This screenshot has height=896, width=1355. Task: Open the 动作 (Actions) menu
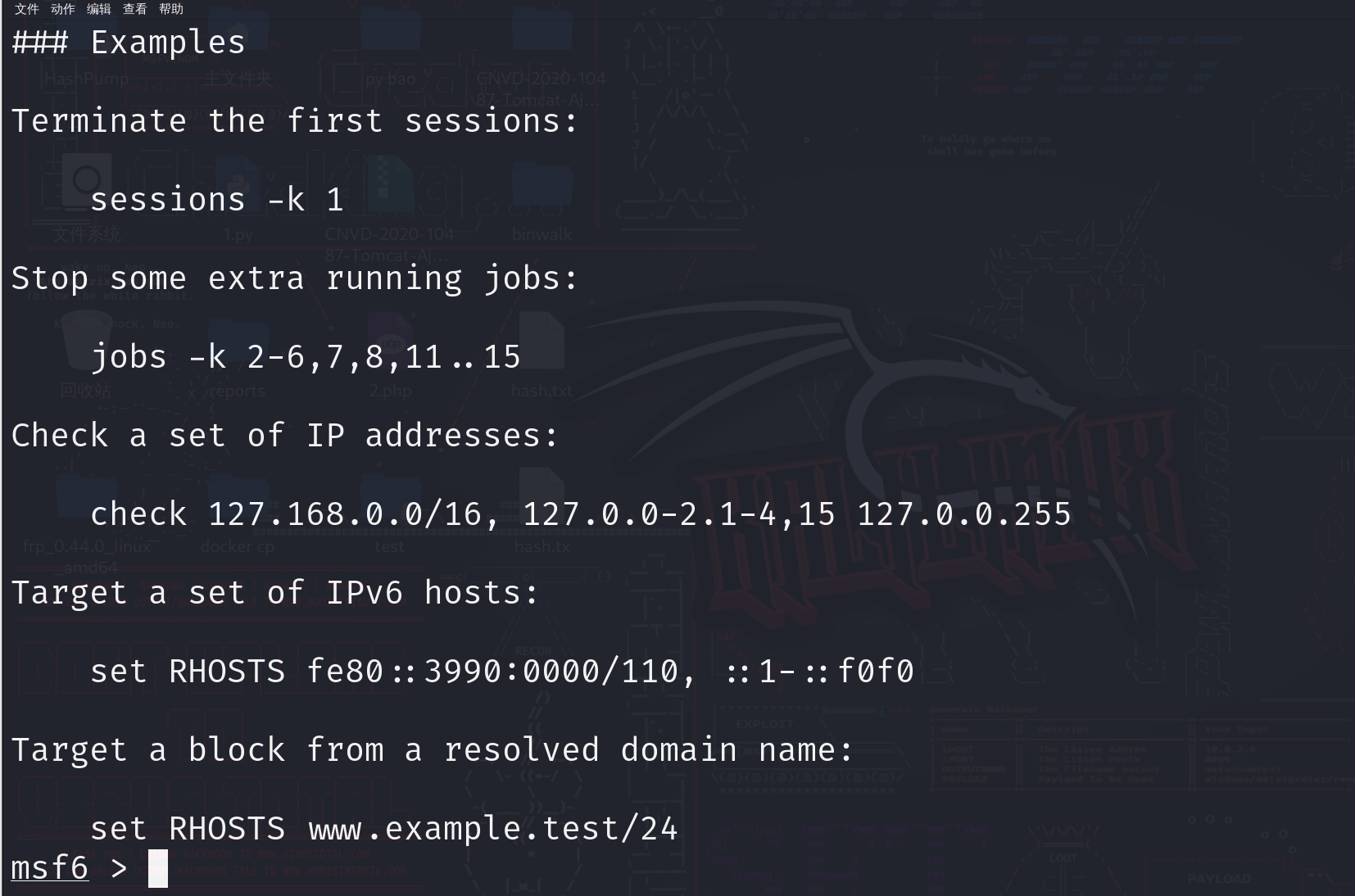click(x=62, y=9)
